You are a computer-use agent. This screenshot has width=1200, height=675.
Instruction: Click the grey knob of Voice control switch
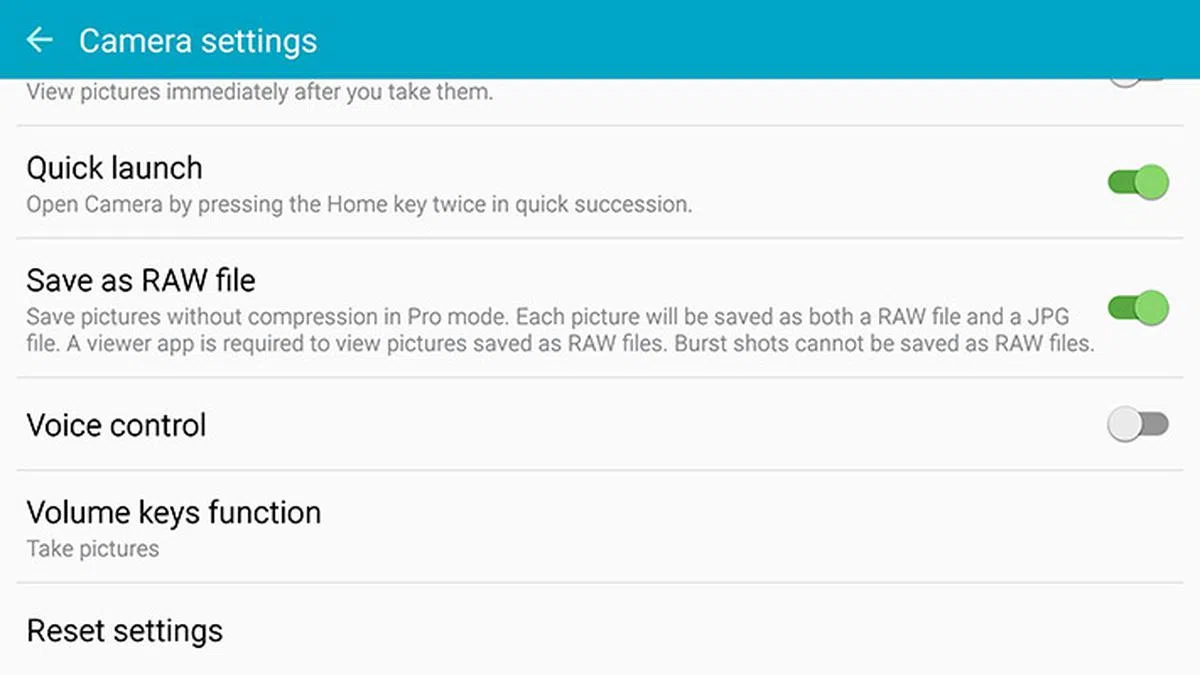[1124, 425]
